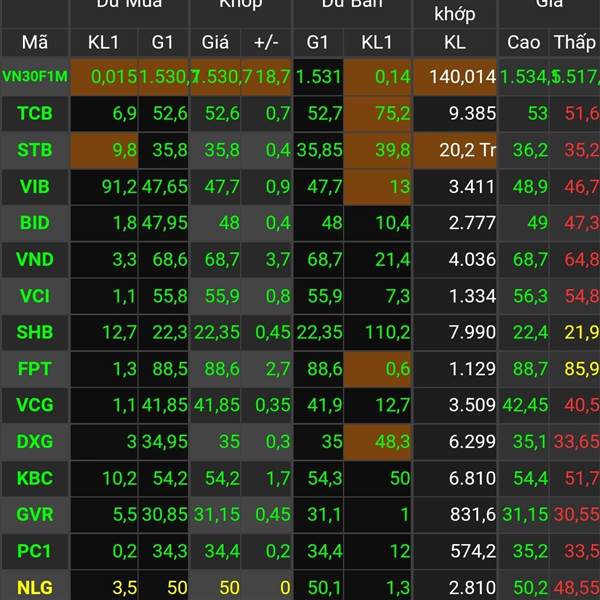600x600 pixels.
Task: Open the VN30F1M futures row
Action: tap(300, 77)
